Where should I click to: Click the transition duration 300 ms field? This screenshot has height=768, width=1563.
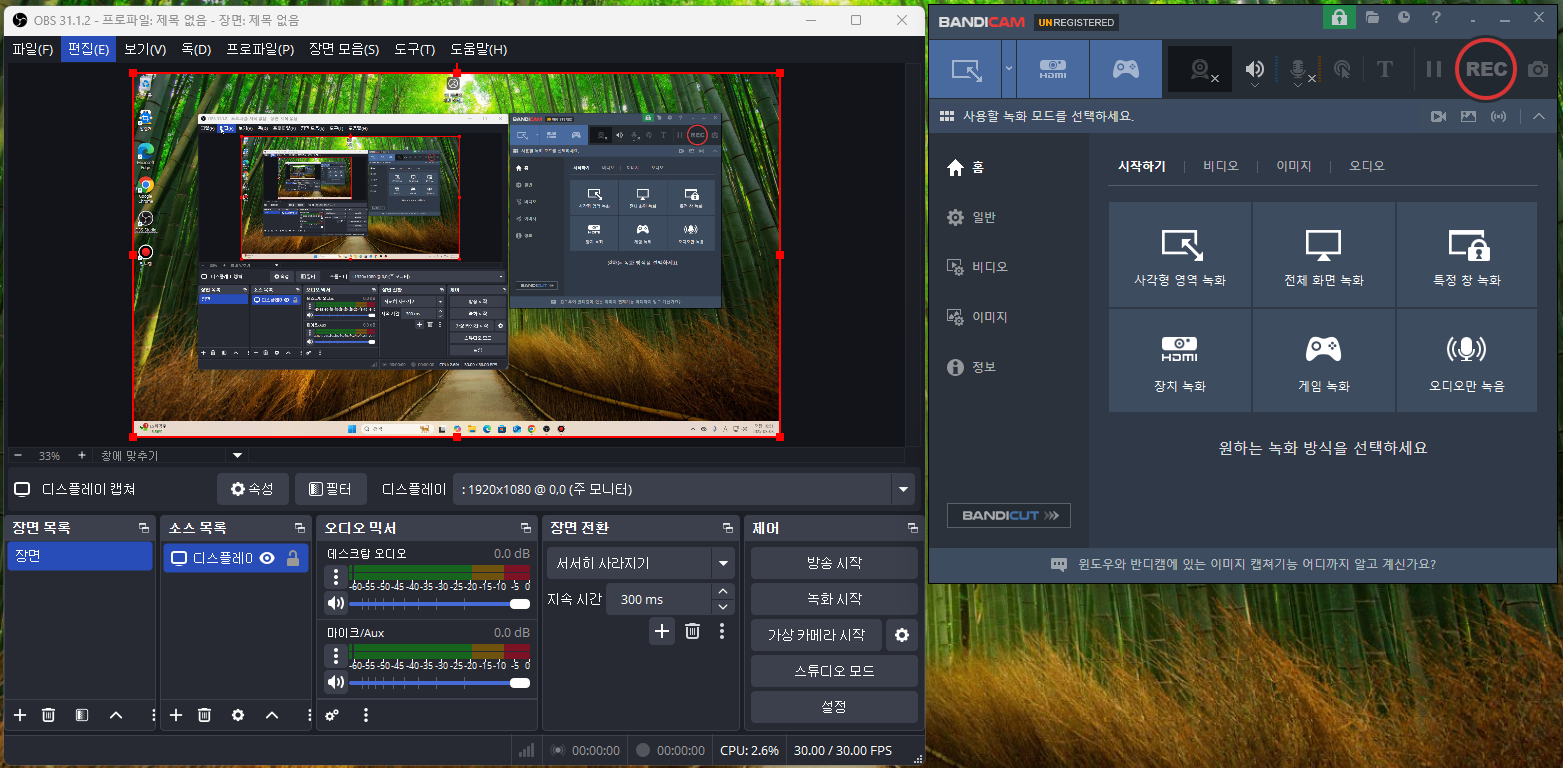click(658, 599)
